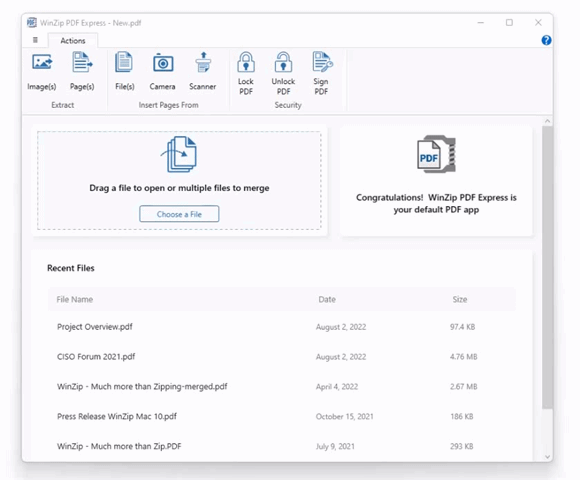Click the scrollbar up arrow

point(547,121)
